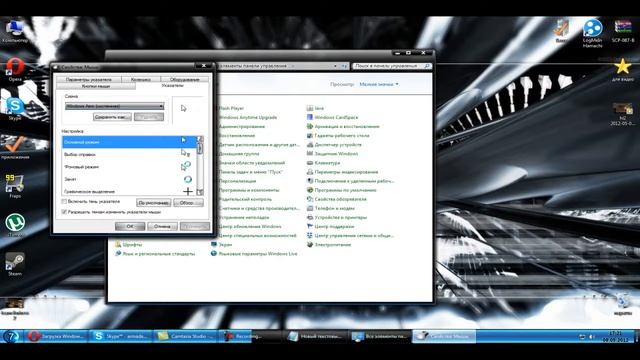
Task: Enable the Включить тень указателя checkbox
Action: (64, 202)
